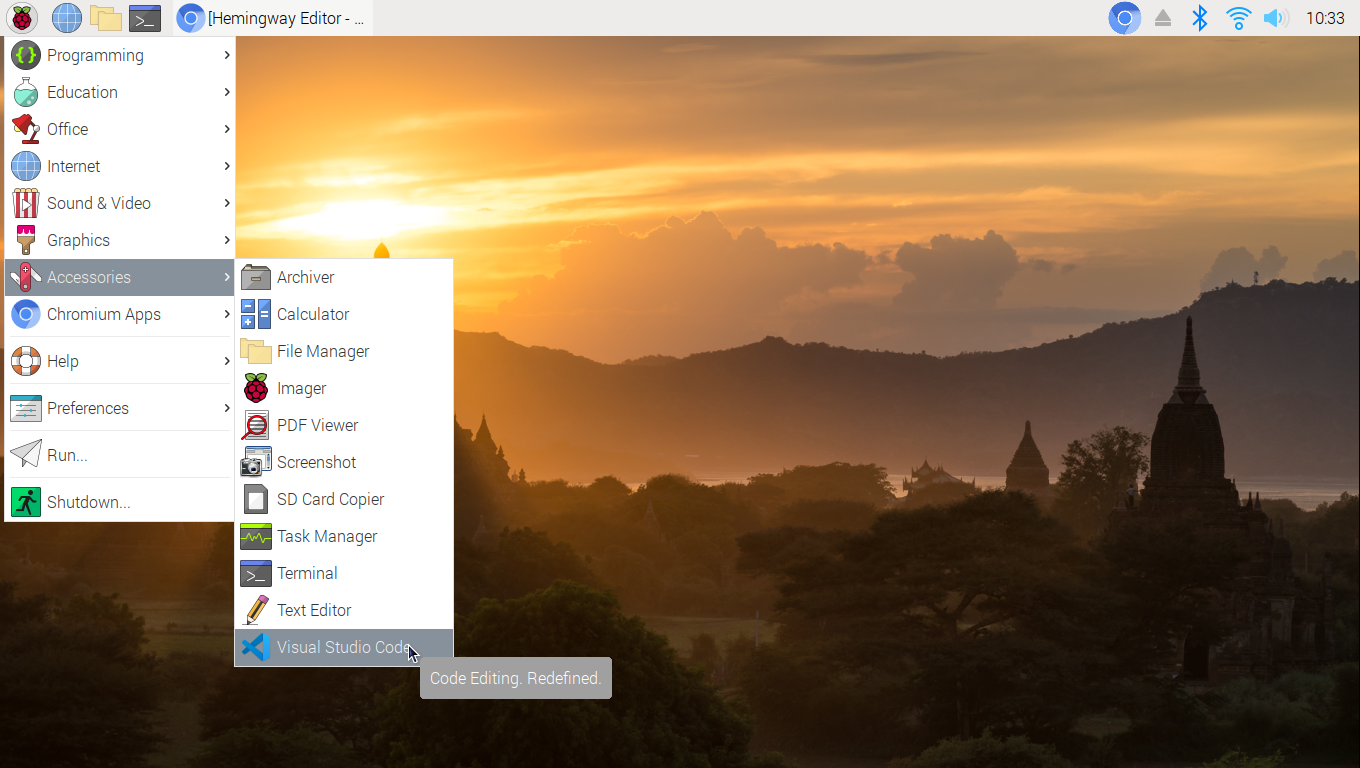Launch Terminal from the taskbar
The width and height of the screenshot is (1360, 768).
tap(145, 18)
